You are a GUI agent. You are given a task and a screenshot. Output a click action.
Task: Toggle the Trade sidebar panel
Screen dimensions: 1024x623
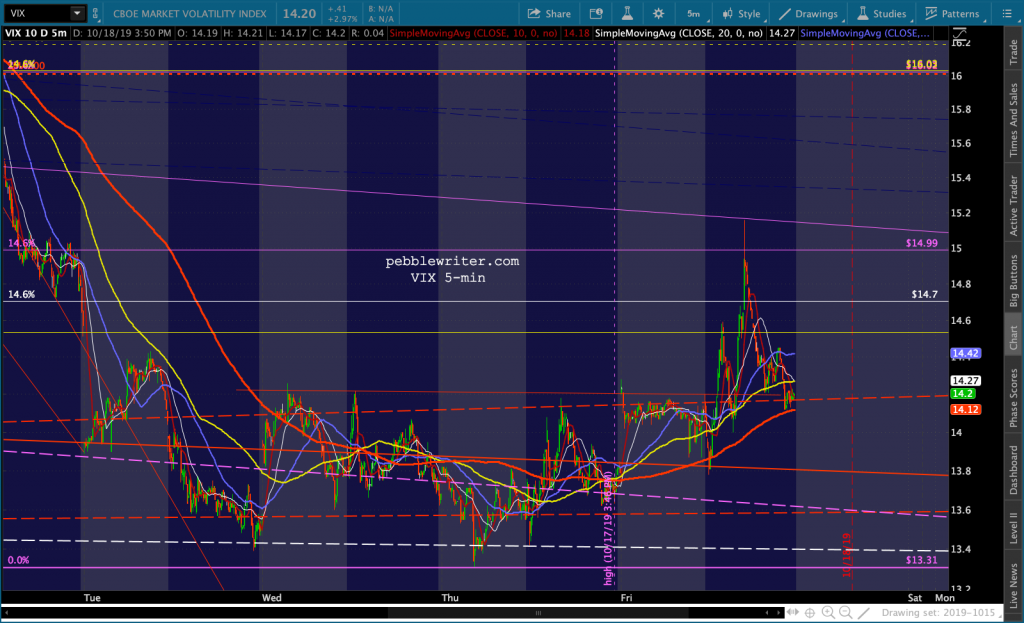pos(1013,47)
